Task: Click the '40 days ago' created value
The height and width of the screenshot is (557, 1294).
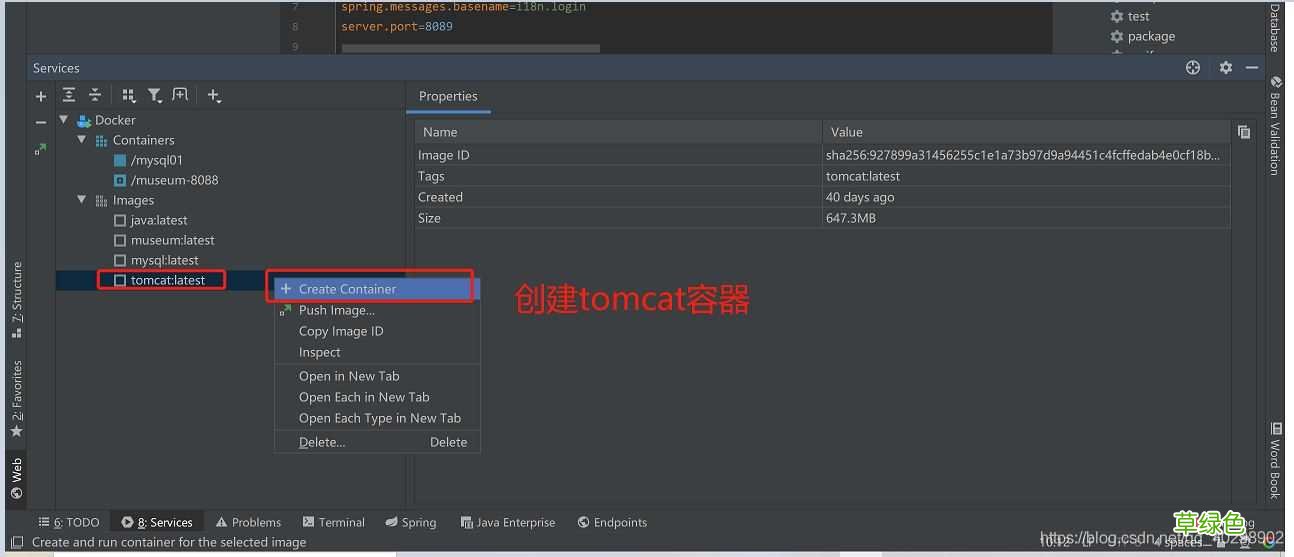Action: pos(860,197)
